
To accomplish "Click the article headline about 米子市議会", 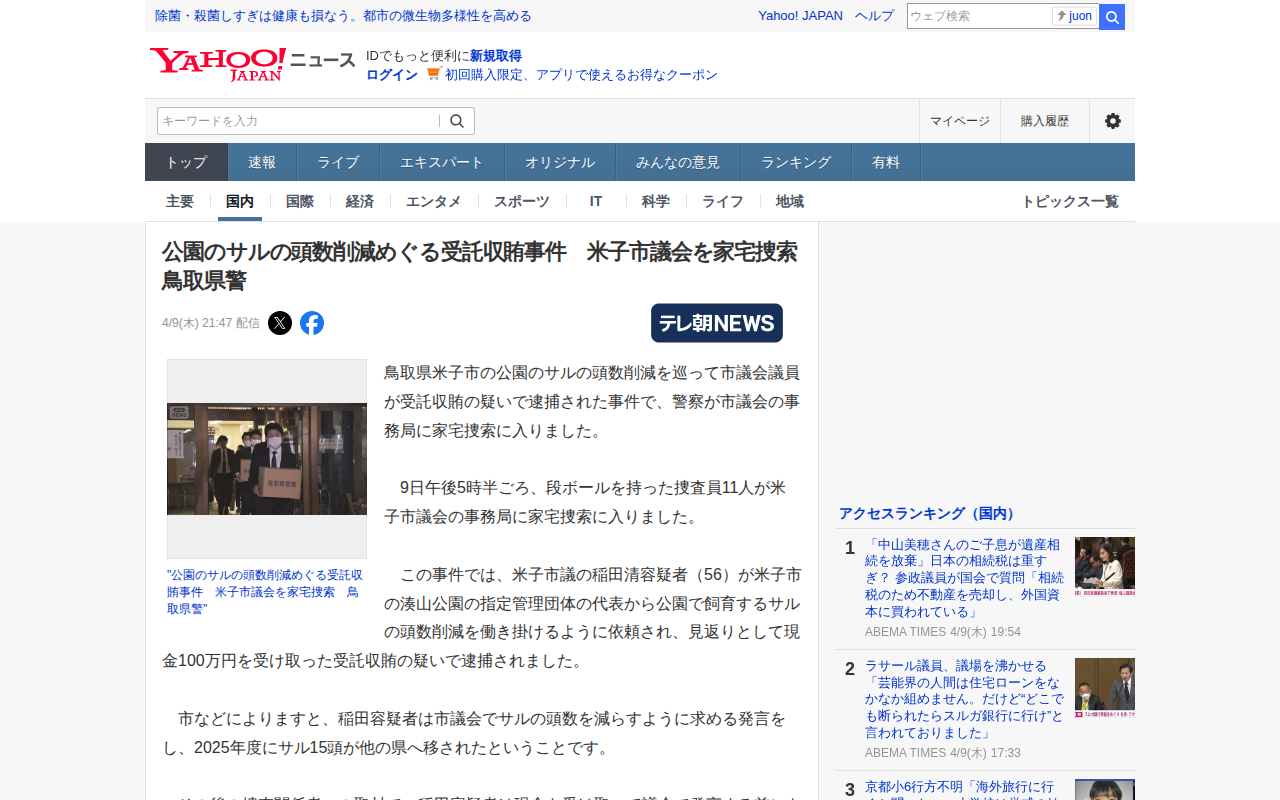I will coord(480,266).
